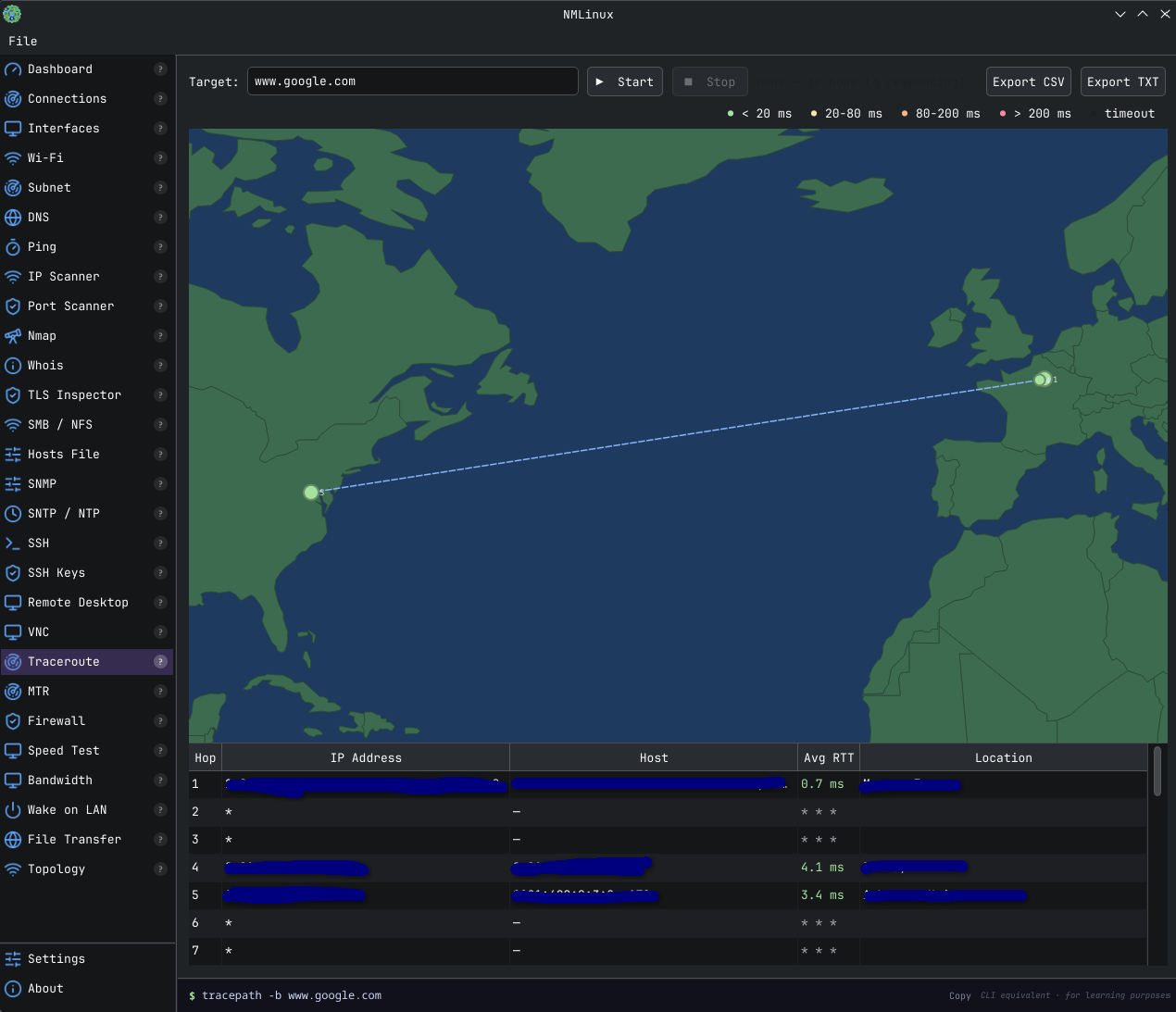Open the Speed Test monitor icon
This screenshot has height=1012, width=1176.
point(13,751)
